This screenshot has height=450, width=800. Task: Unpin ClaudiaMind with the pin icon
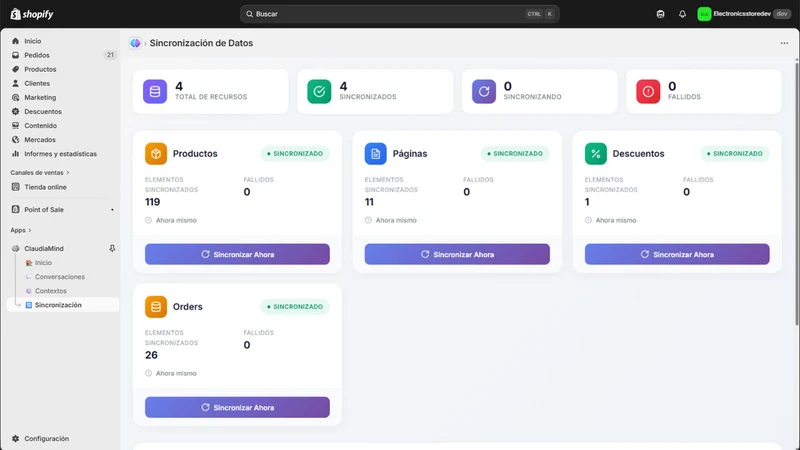[112, 248]
